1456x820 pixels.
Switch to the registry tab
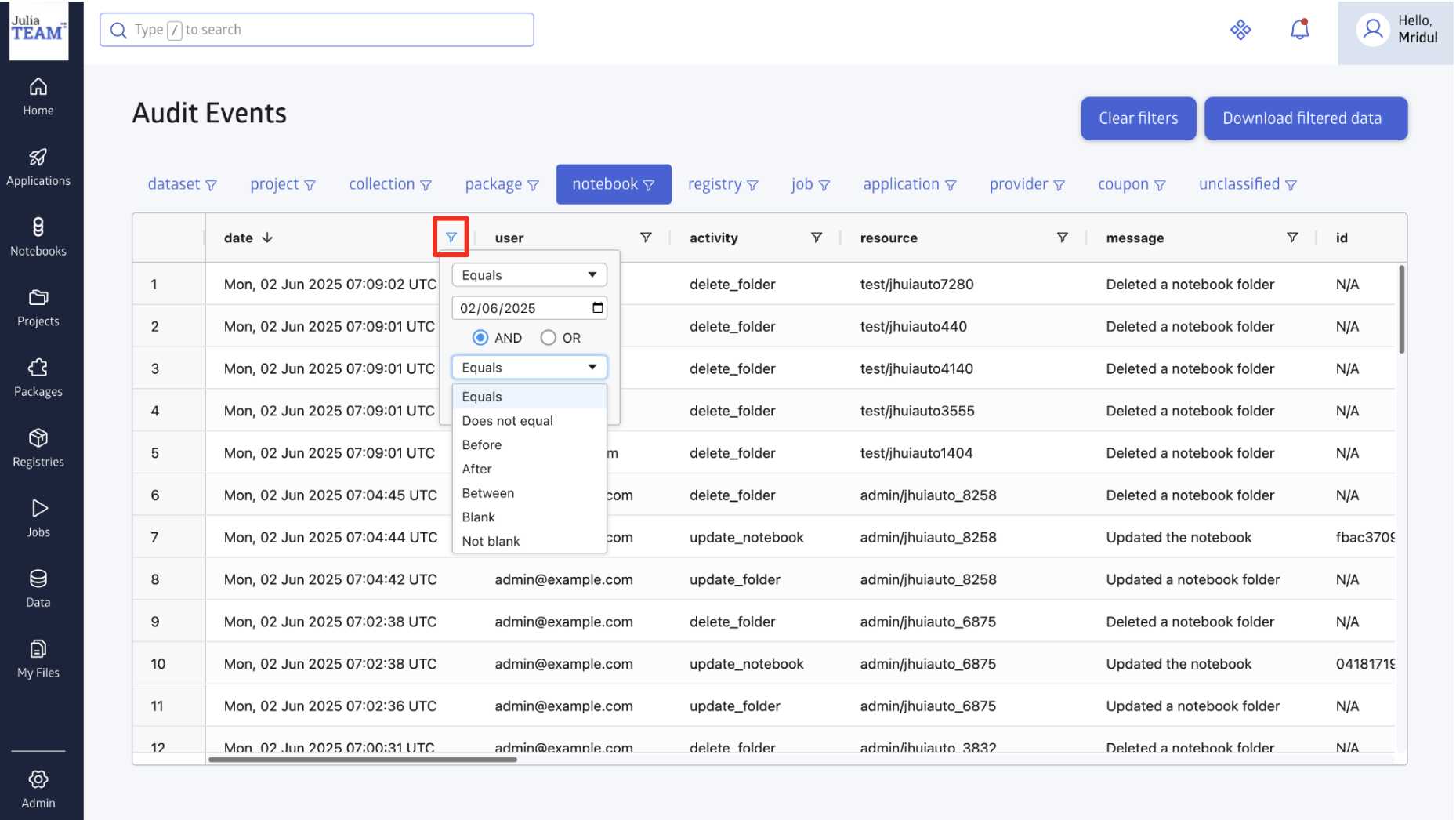[x=722, y=184]
